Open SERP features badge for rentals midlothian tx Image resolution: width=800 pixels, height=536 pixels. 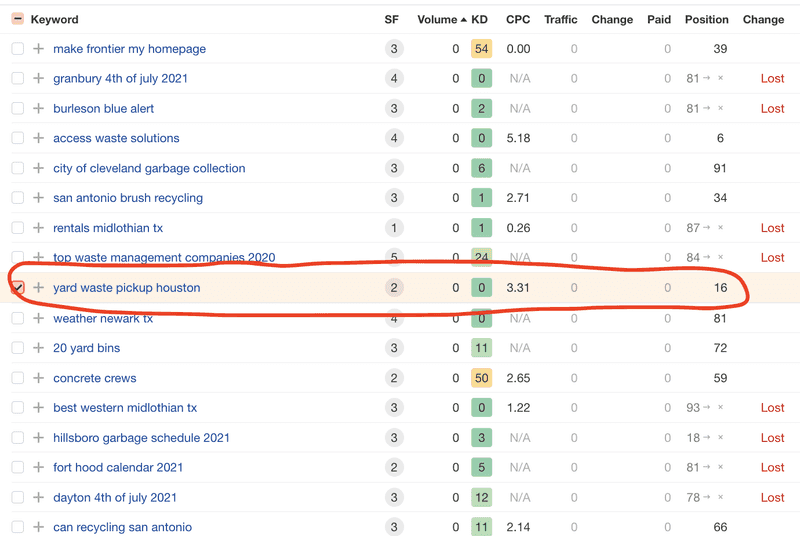click(x=394, y=228)
